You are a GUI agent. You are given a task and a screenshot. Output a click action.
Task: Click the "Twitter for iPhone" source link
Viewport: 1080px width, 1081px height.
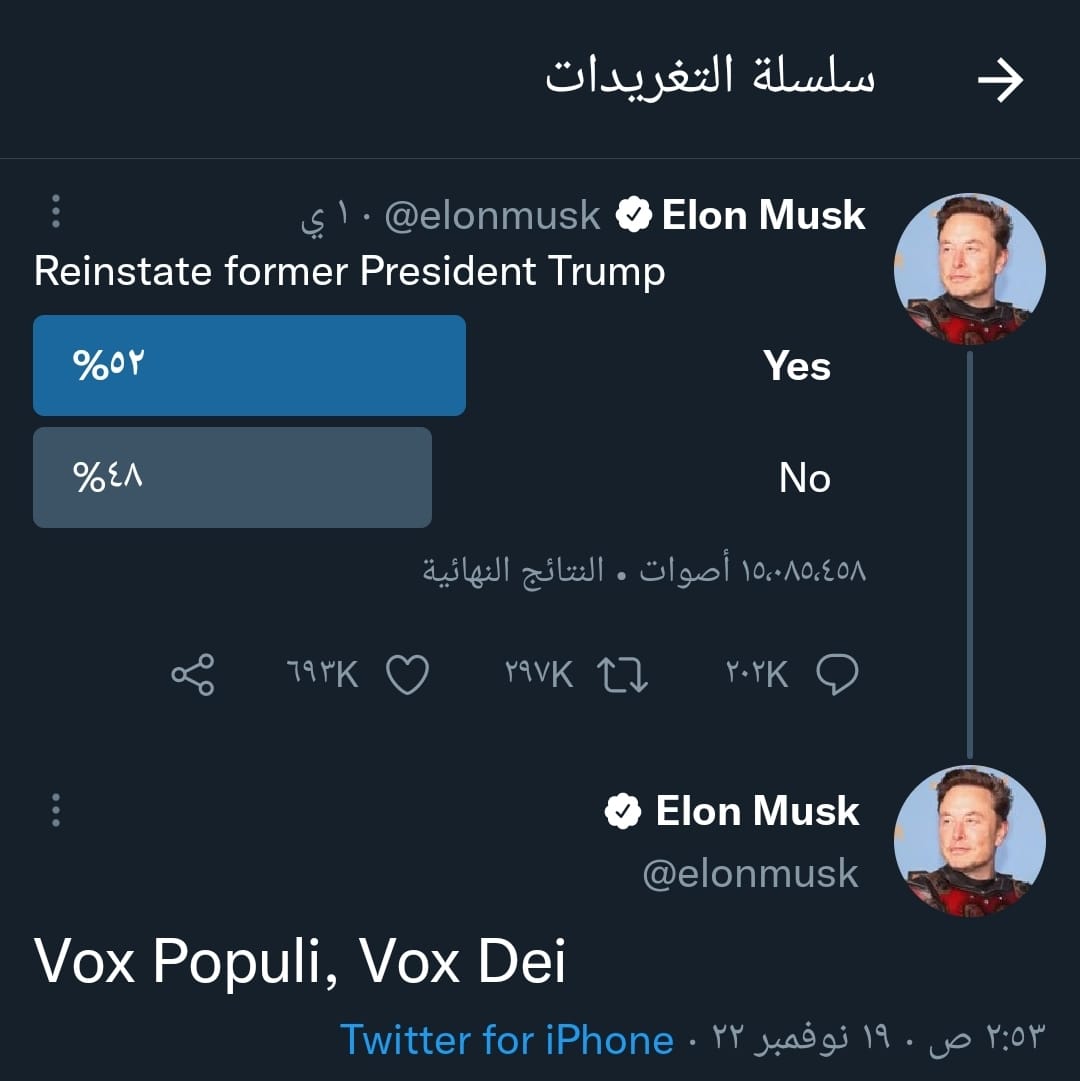[506, 1040]
